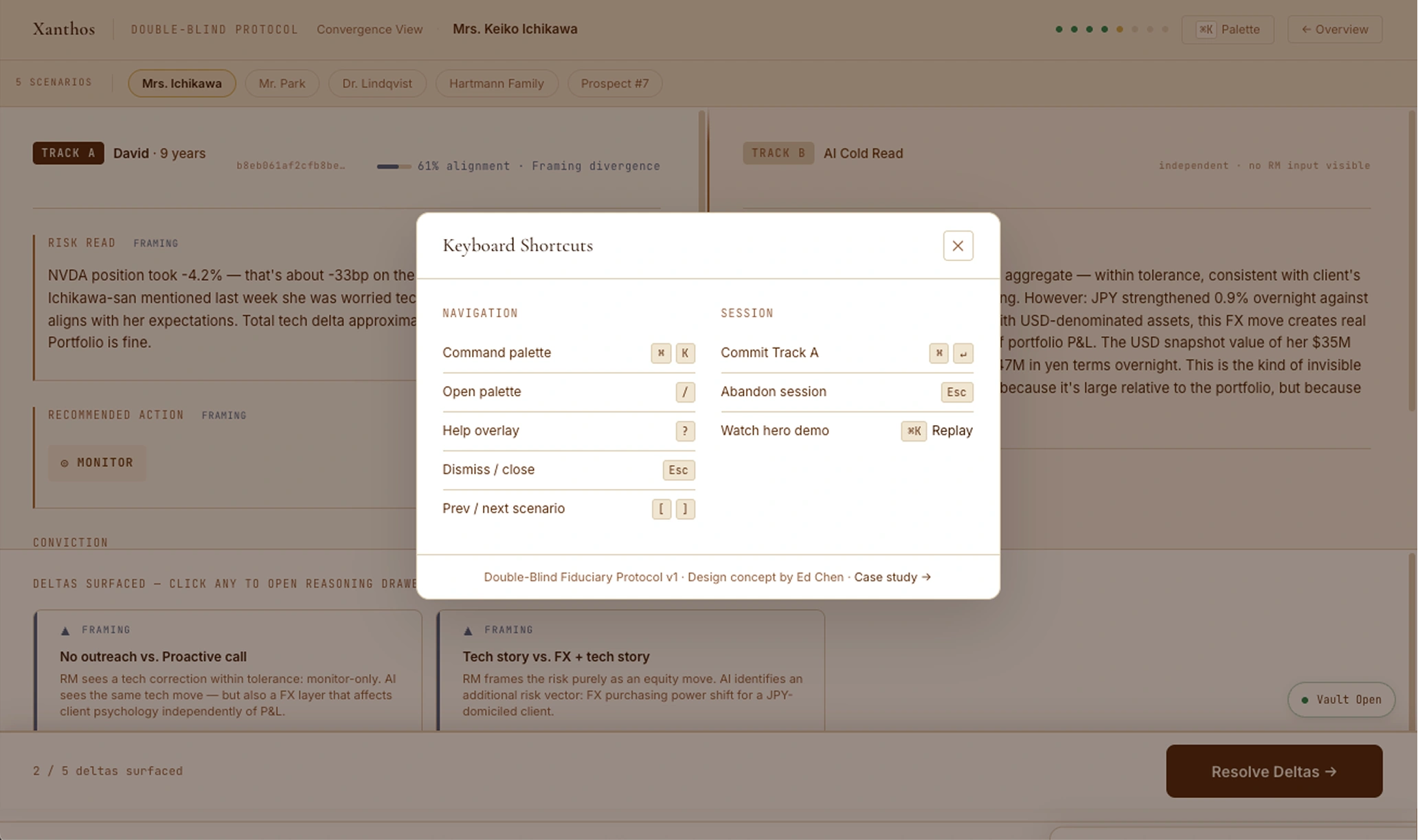Select the Prospect #7 scenario pill
Viewport: 1418px width, 840px height.
click(x=614, y=83)
